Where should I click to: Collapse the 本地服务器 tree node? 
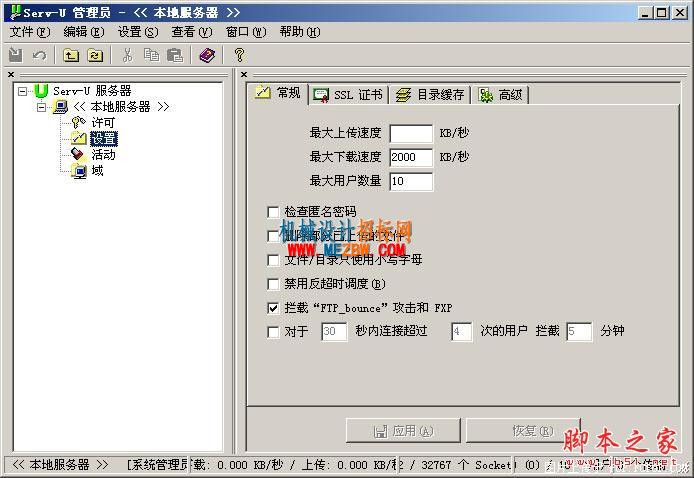point(41,108)
